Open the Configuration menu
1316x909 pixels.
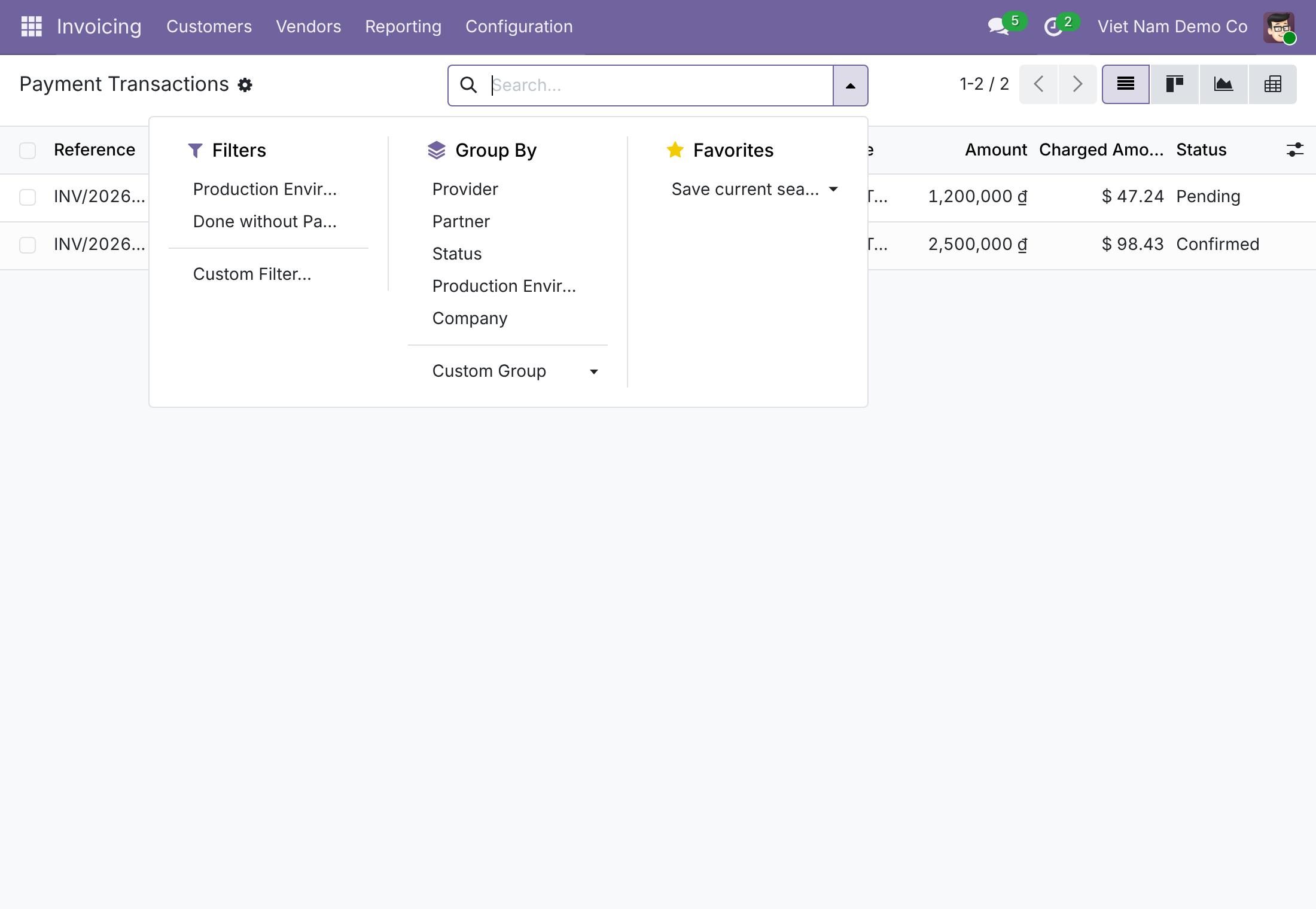(x=519, y=27)
